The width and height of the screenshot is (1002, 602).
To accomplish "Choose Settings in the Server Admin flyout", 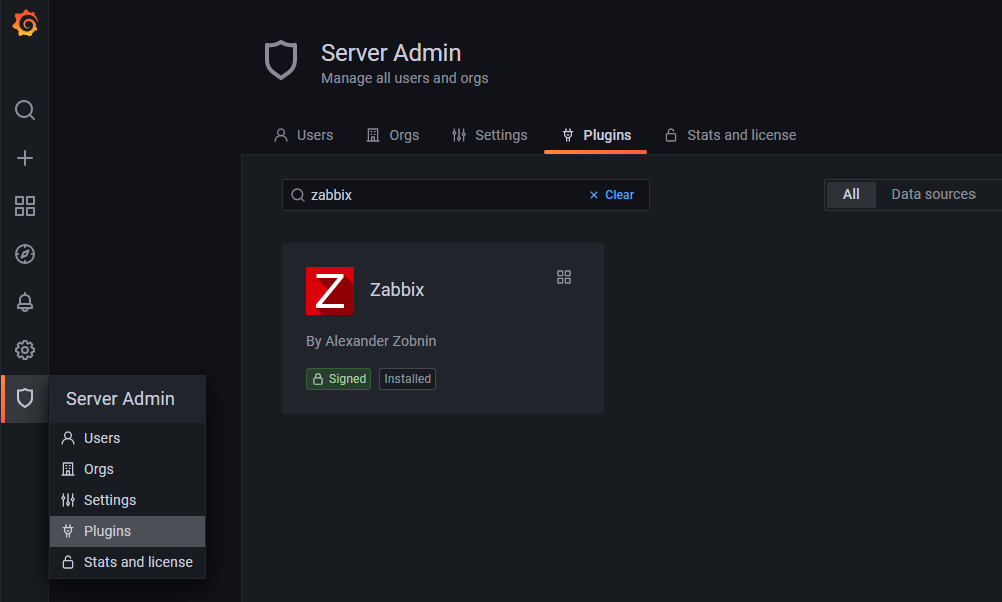I will [127, 500].
